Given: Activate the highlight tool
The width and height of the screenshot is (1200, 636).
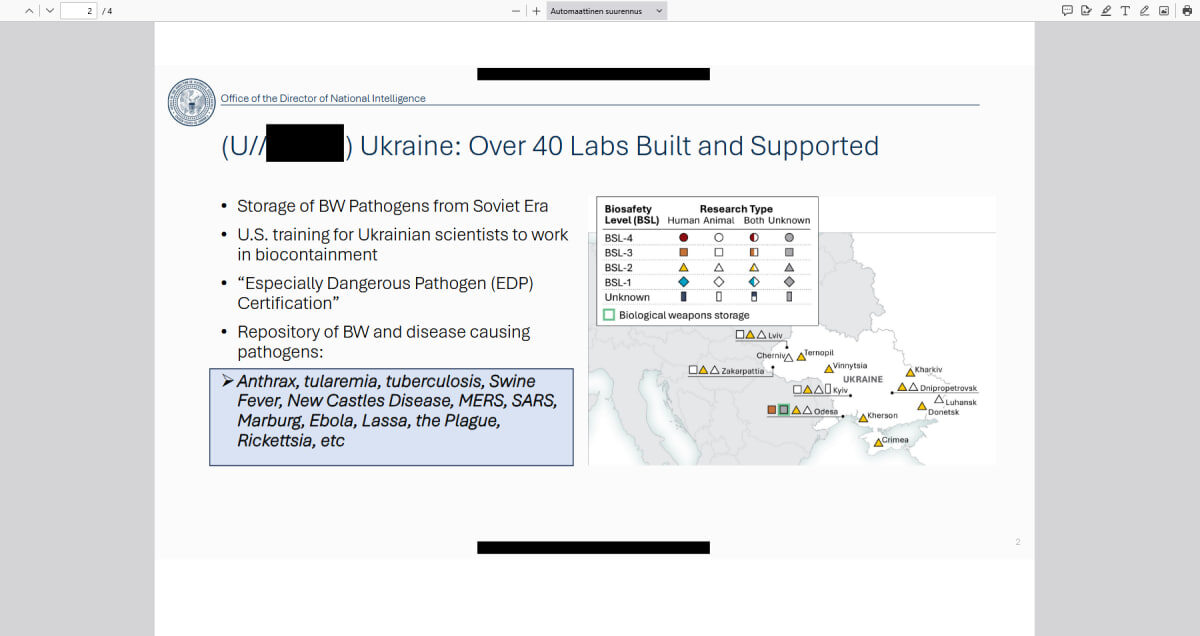Looking at the screenshot, I should (1106, 10).
